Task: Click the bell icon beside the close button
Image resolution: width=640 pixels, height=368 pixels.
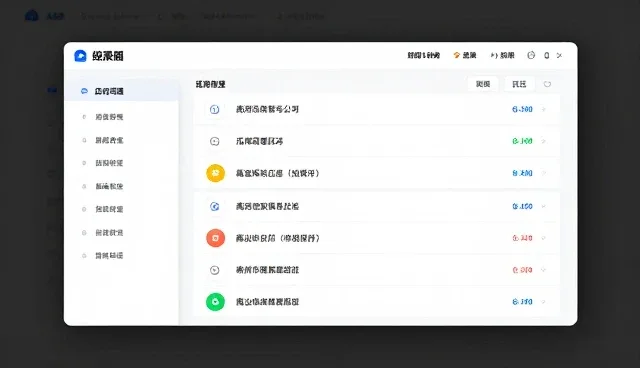Action: coord(547,55)
